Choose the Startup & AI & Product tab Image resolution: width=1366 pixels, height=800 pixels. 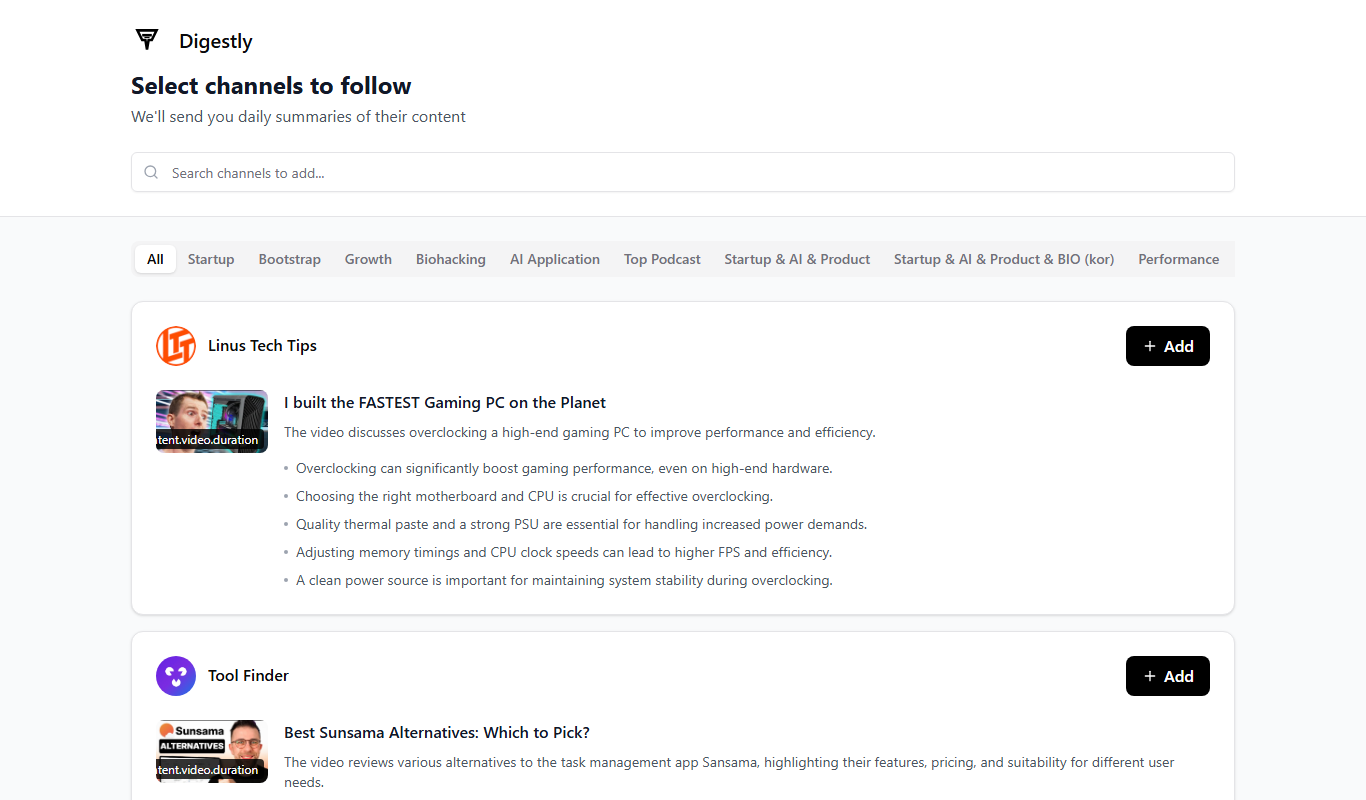(797, 259)
